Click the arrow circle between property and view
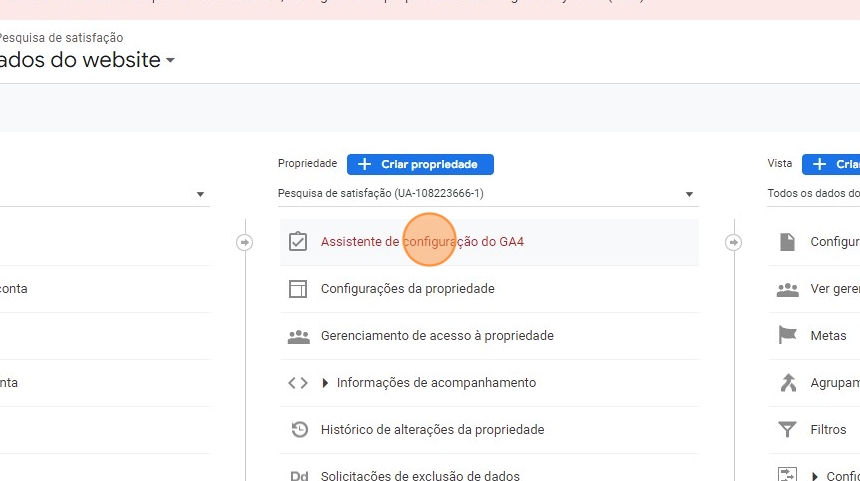This screenshot has width=860, height=481. [734, 242]
